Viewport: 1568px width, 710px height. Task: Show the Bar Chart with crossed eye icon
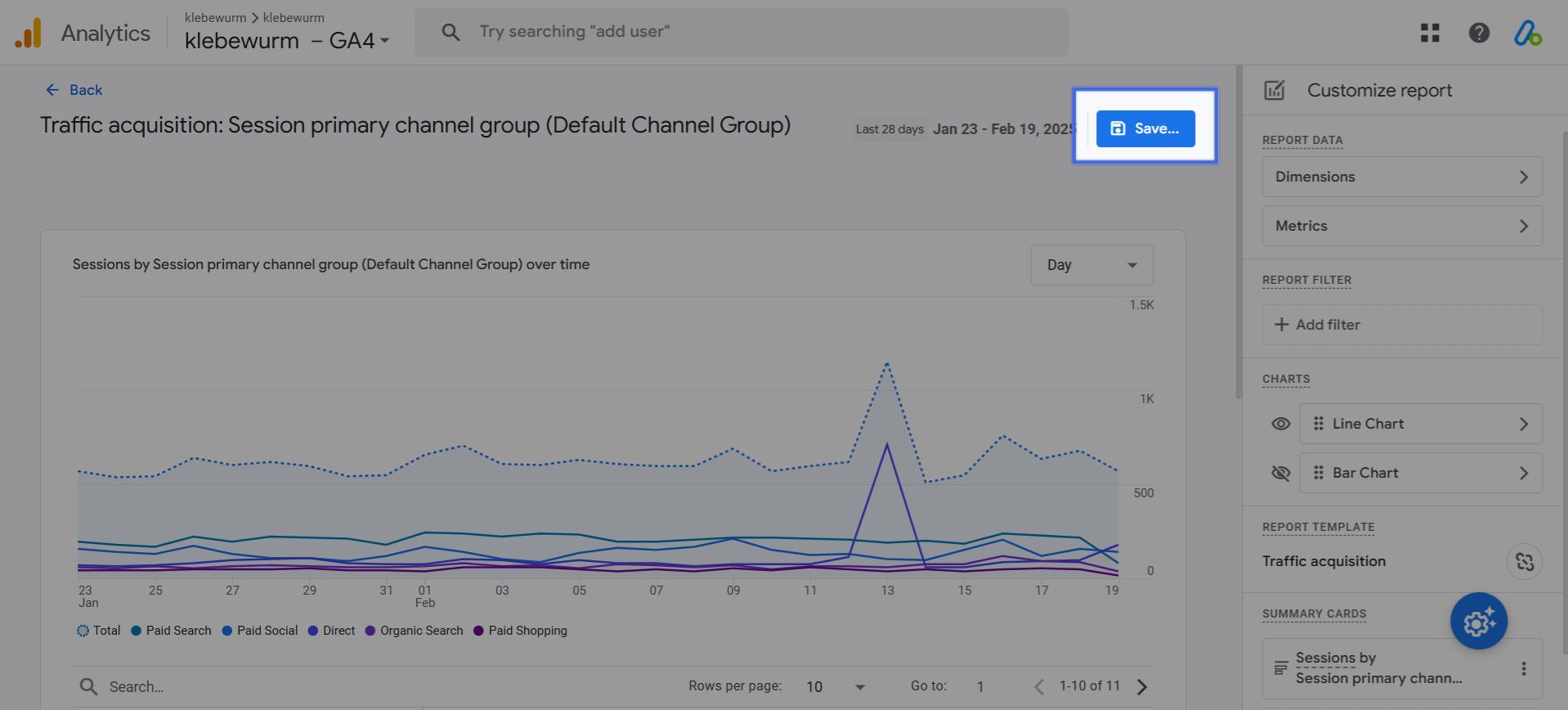[x=1281, y=473]
